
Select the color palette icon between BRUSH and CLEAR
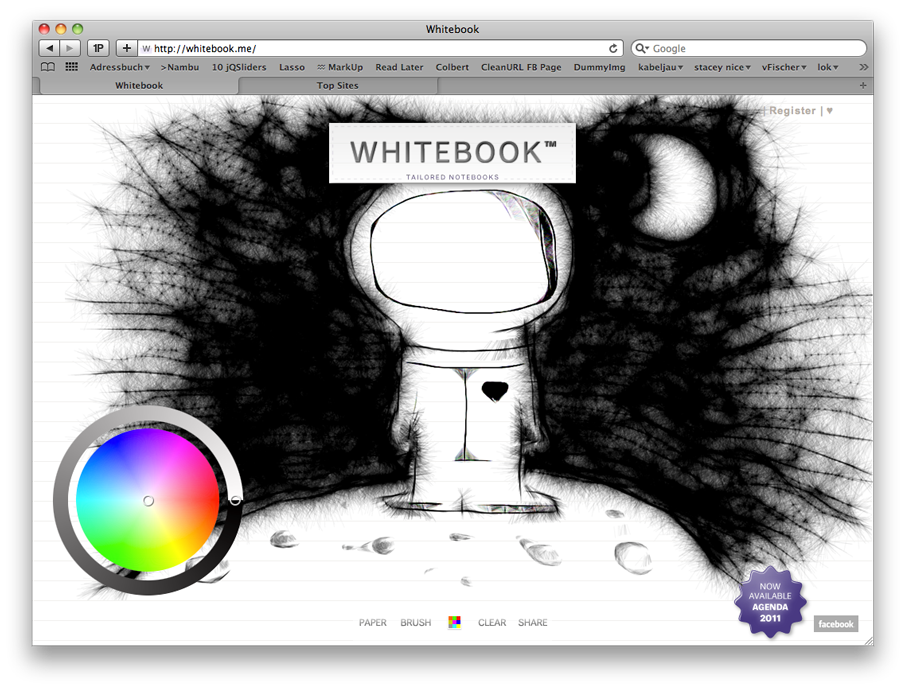453,622
